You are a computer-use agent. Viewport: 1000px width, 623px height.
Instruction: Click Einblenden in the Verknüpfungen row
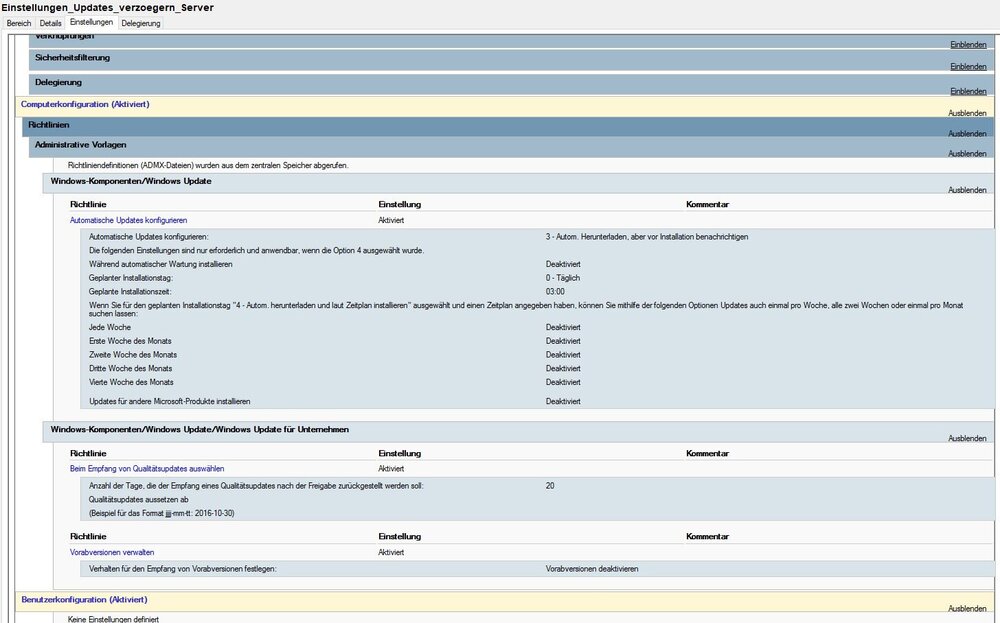[967, 45]
